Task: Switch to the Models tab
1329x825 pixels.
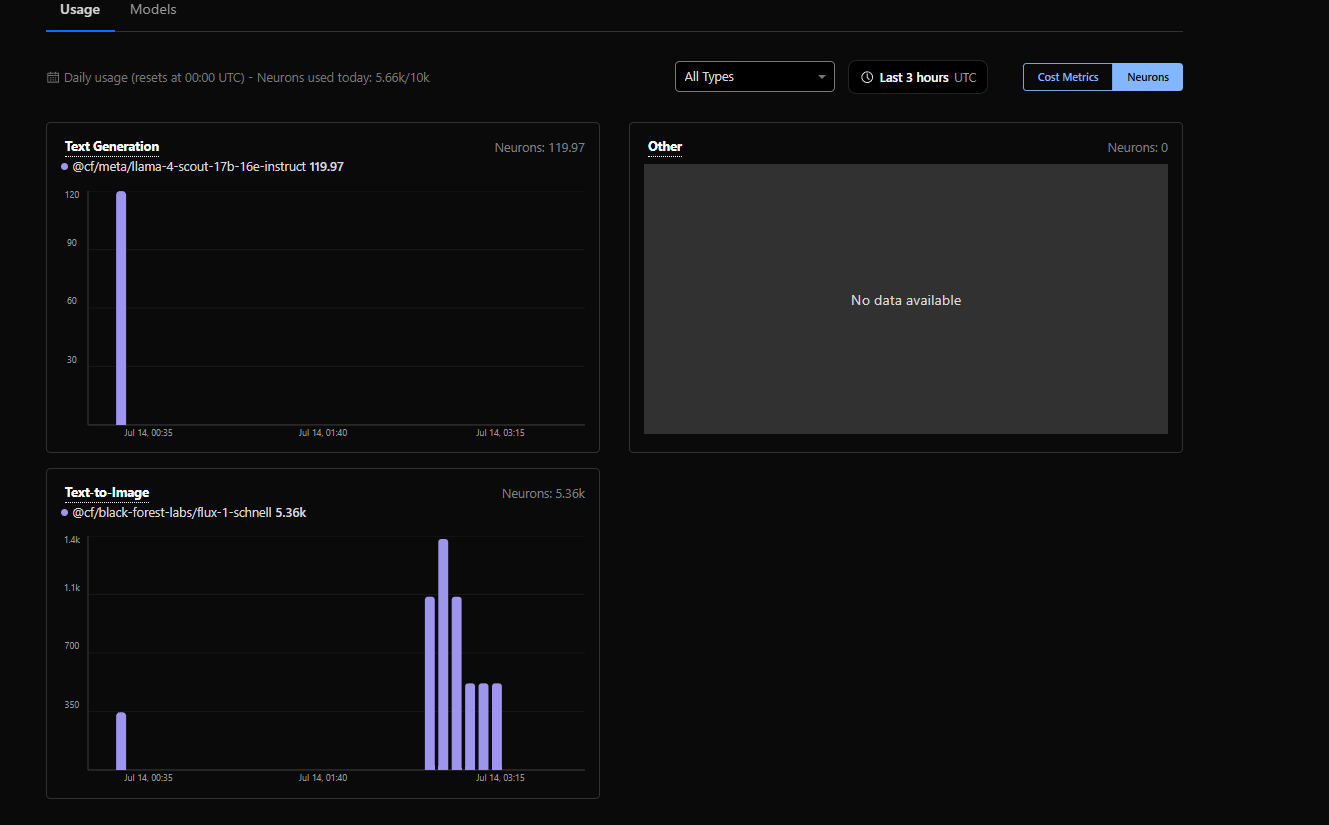Action: [x=153, y=10]
